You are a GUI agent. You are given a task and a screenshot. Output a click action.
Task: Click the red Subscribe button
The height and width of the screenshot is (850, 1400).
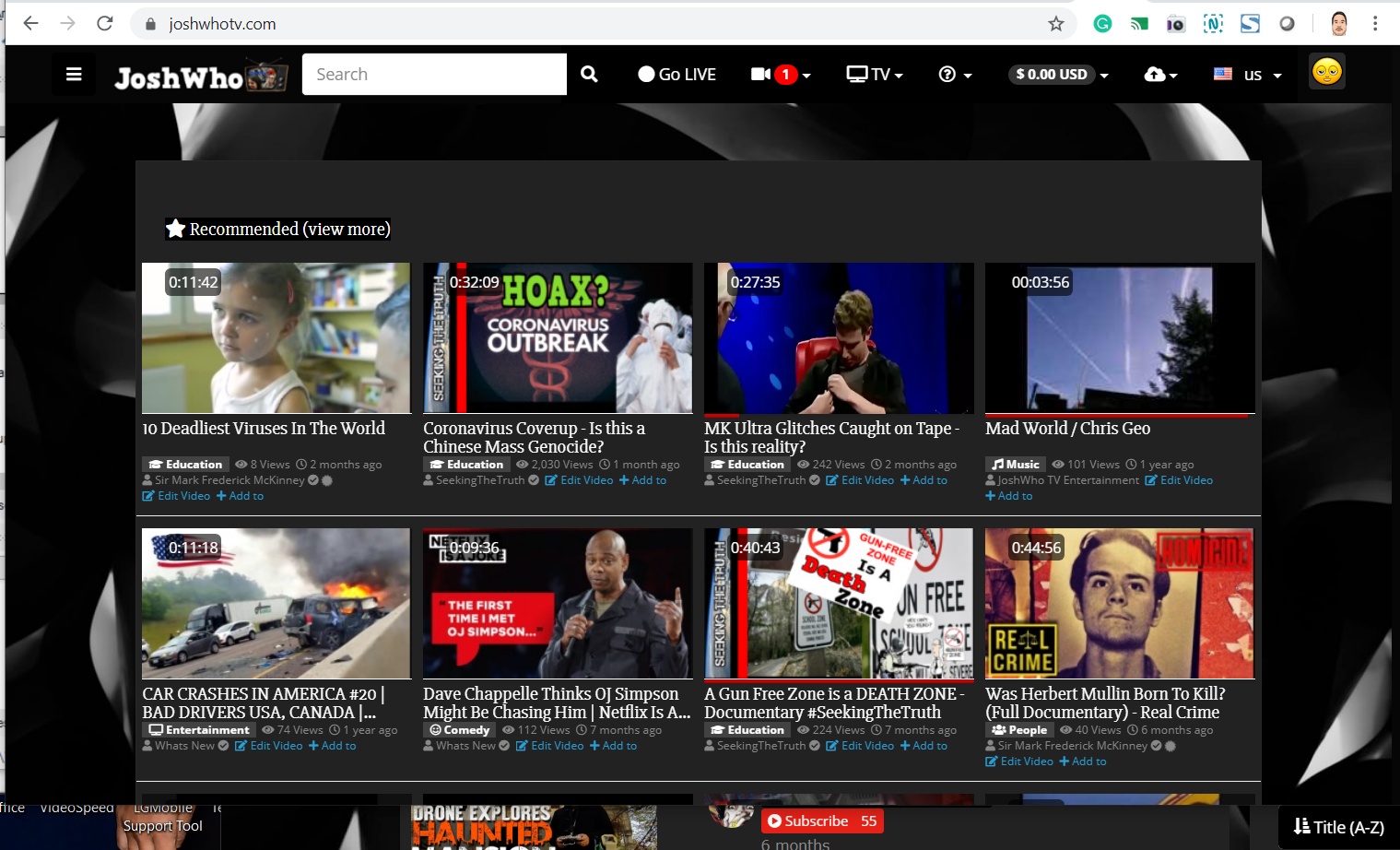(x=822, y=821)
